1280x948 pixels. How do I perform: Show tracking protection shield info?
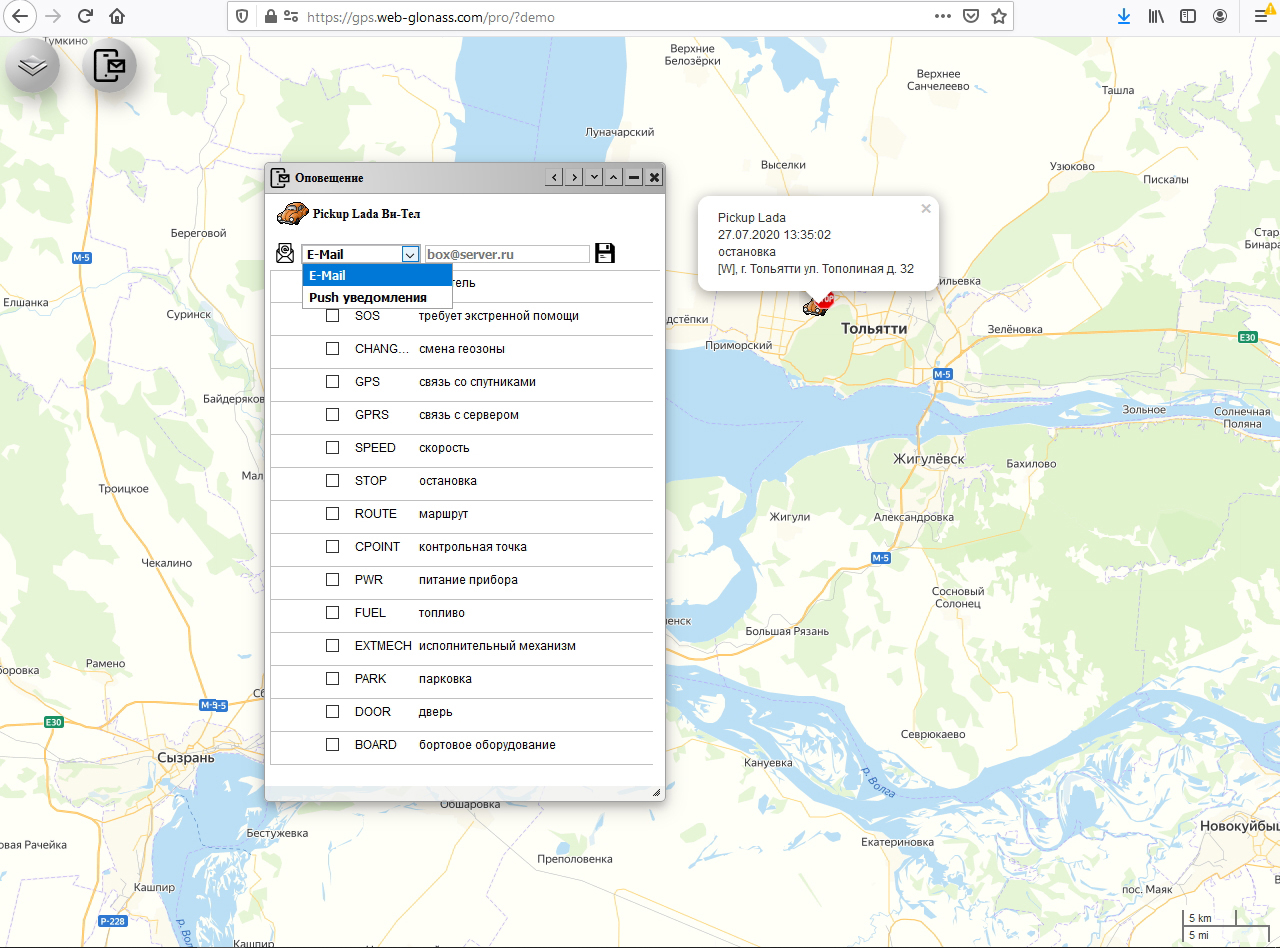(241, 16)
